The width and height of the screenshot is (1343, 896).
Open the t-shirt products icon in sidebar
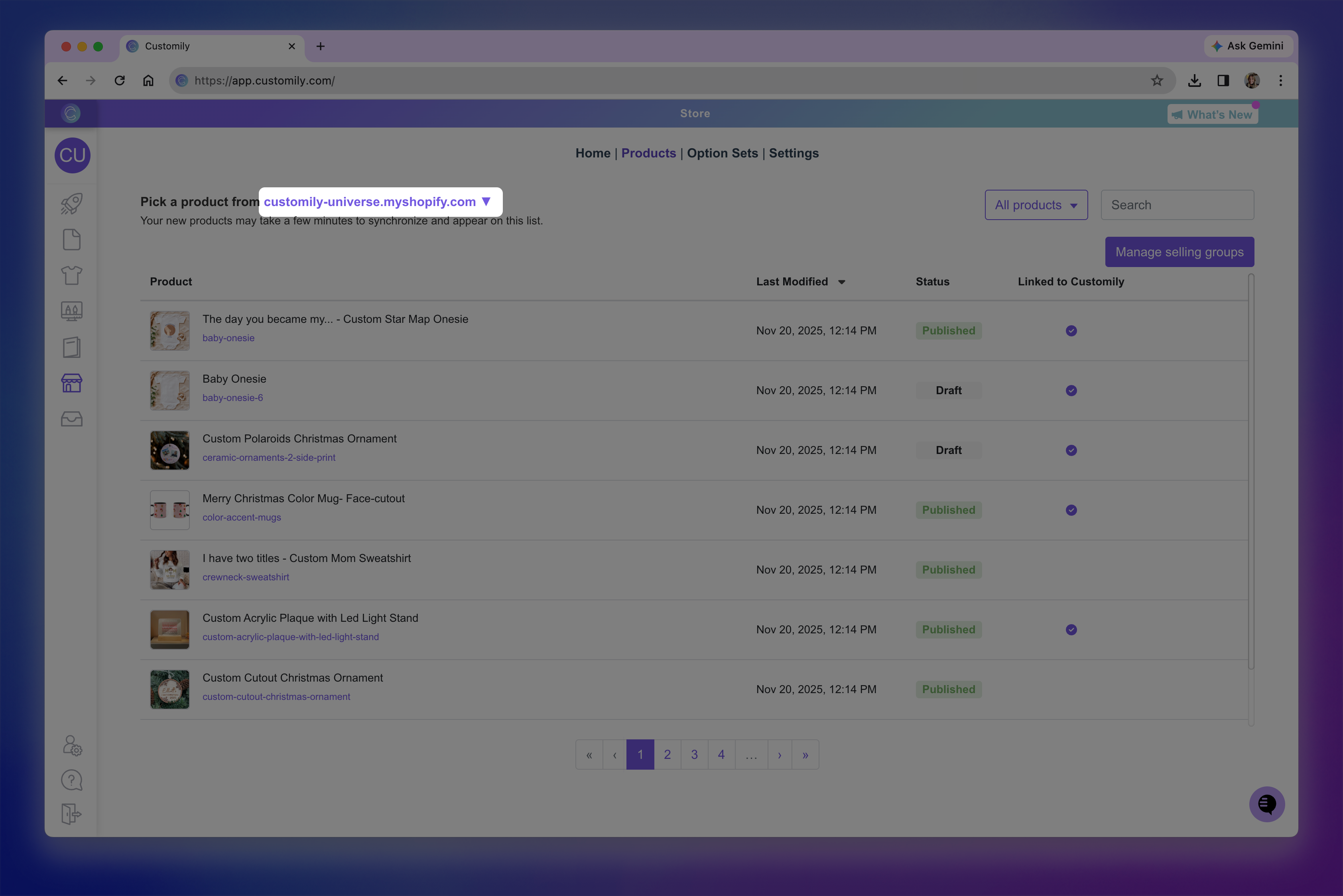pos(72,275)
